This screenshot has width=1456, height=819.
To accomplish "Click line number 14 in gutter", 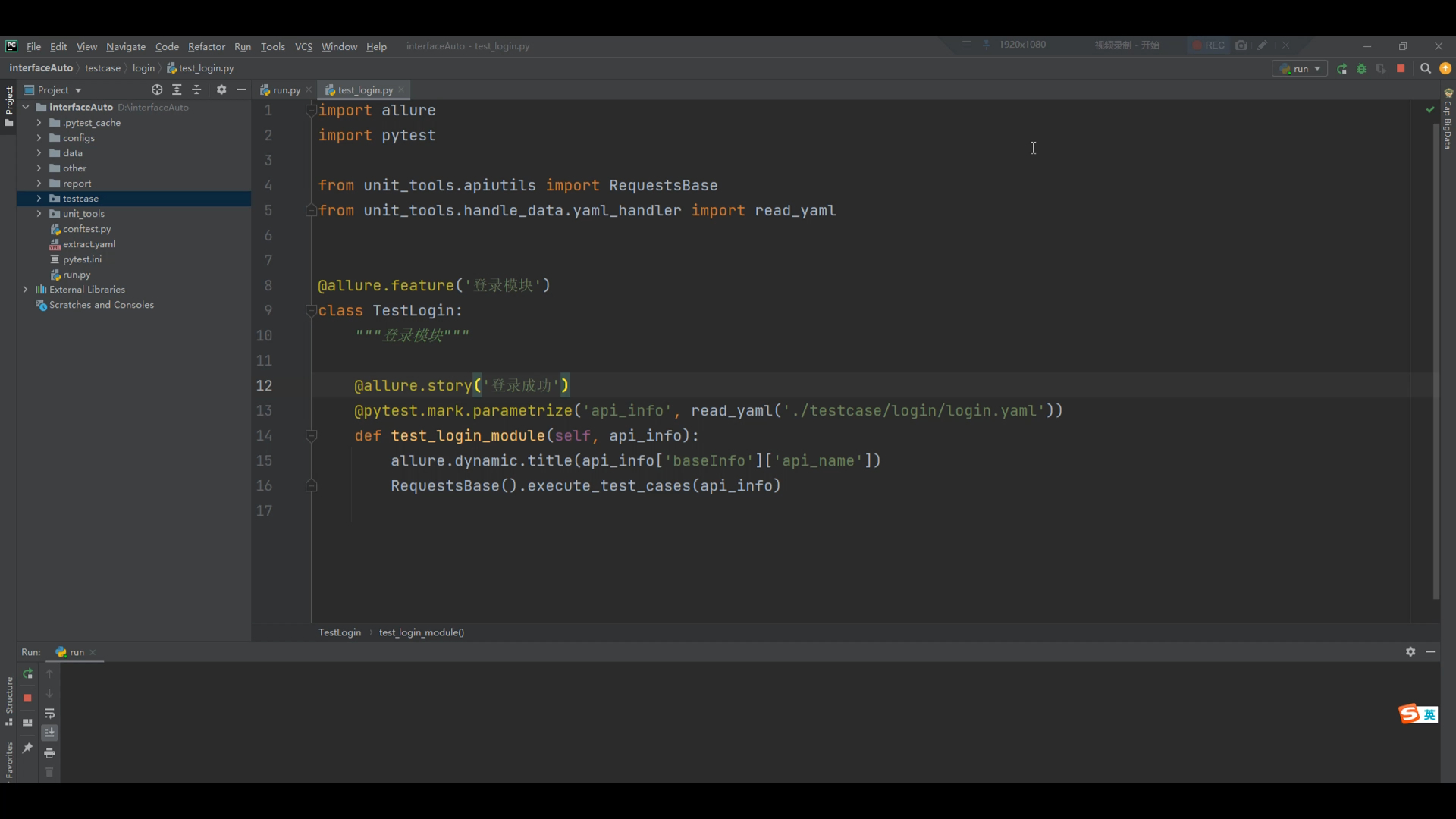I will 264,436.
